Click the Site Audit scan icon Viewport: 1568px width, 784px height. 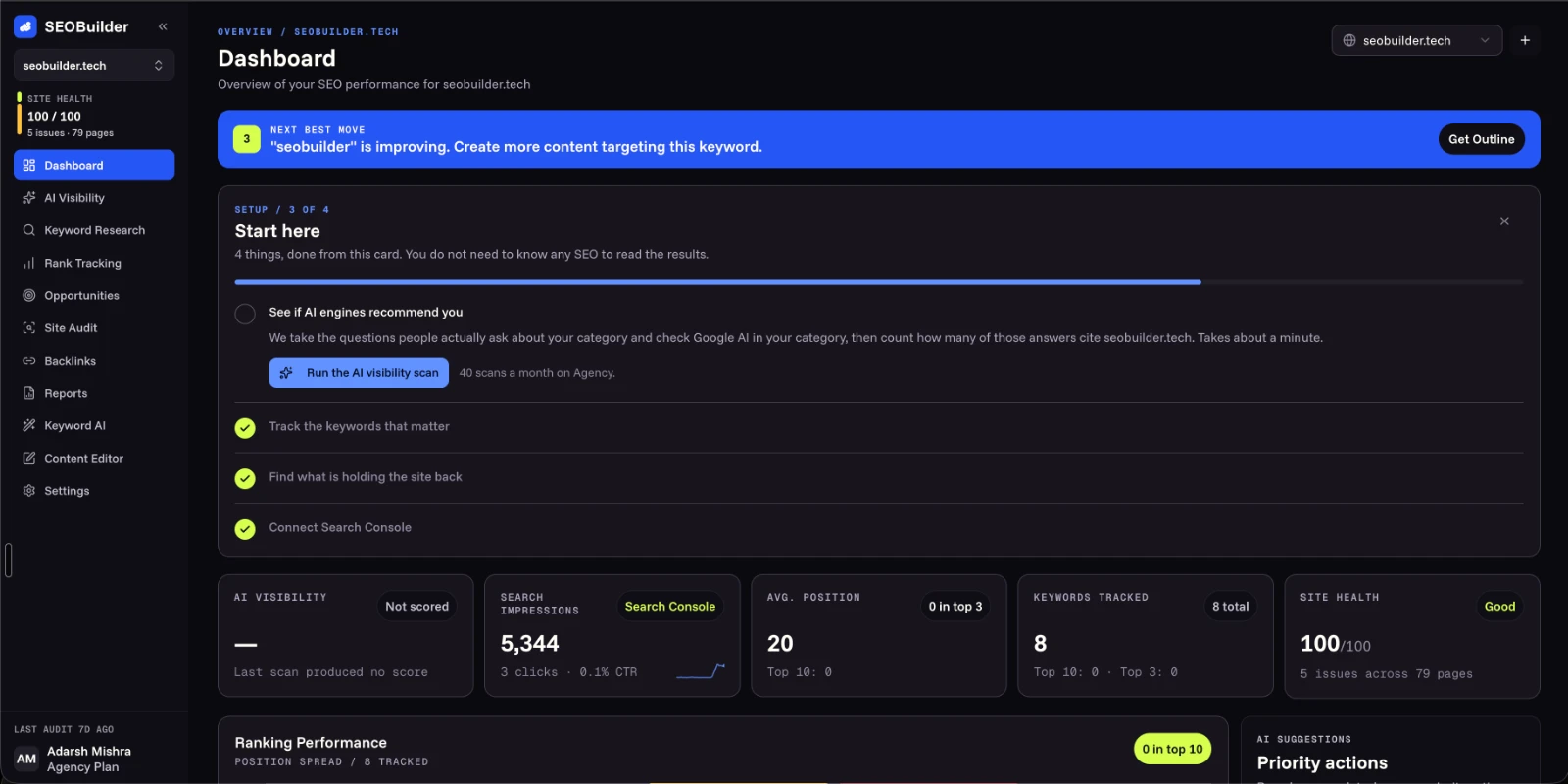click(x=29, y=328)
